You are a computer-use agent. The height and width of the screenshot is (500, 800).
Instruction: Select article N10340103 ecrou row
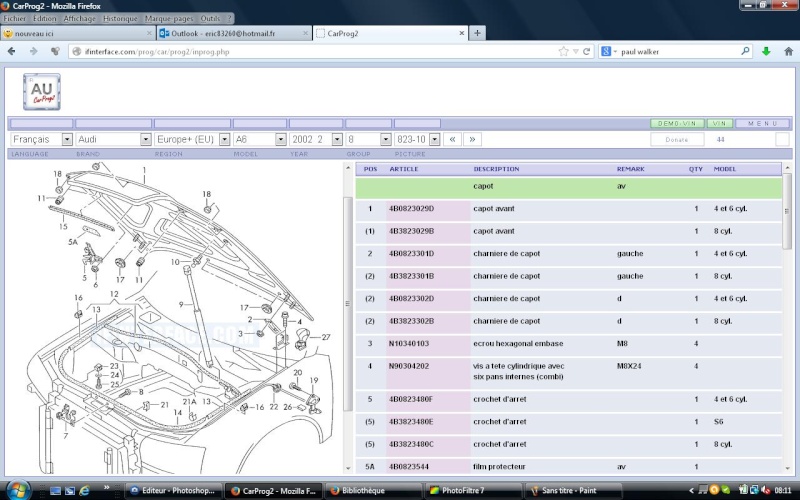pyautogui.click(x=568, y=343)
